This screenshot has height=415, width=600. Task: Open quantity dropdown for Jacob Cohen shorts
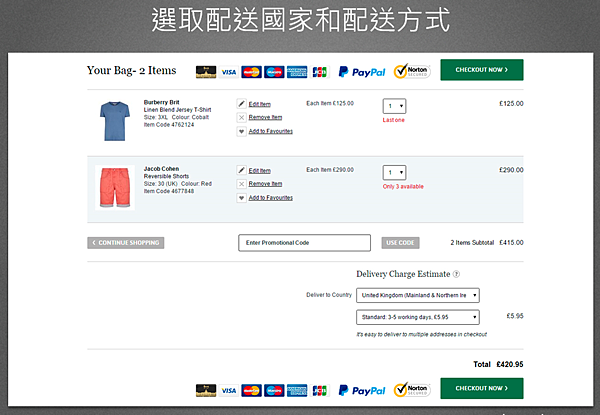pos(394,173)
